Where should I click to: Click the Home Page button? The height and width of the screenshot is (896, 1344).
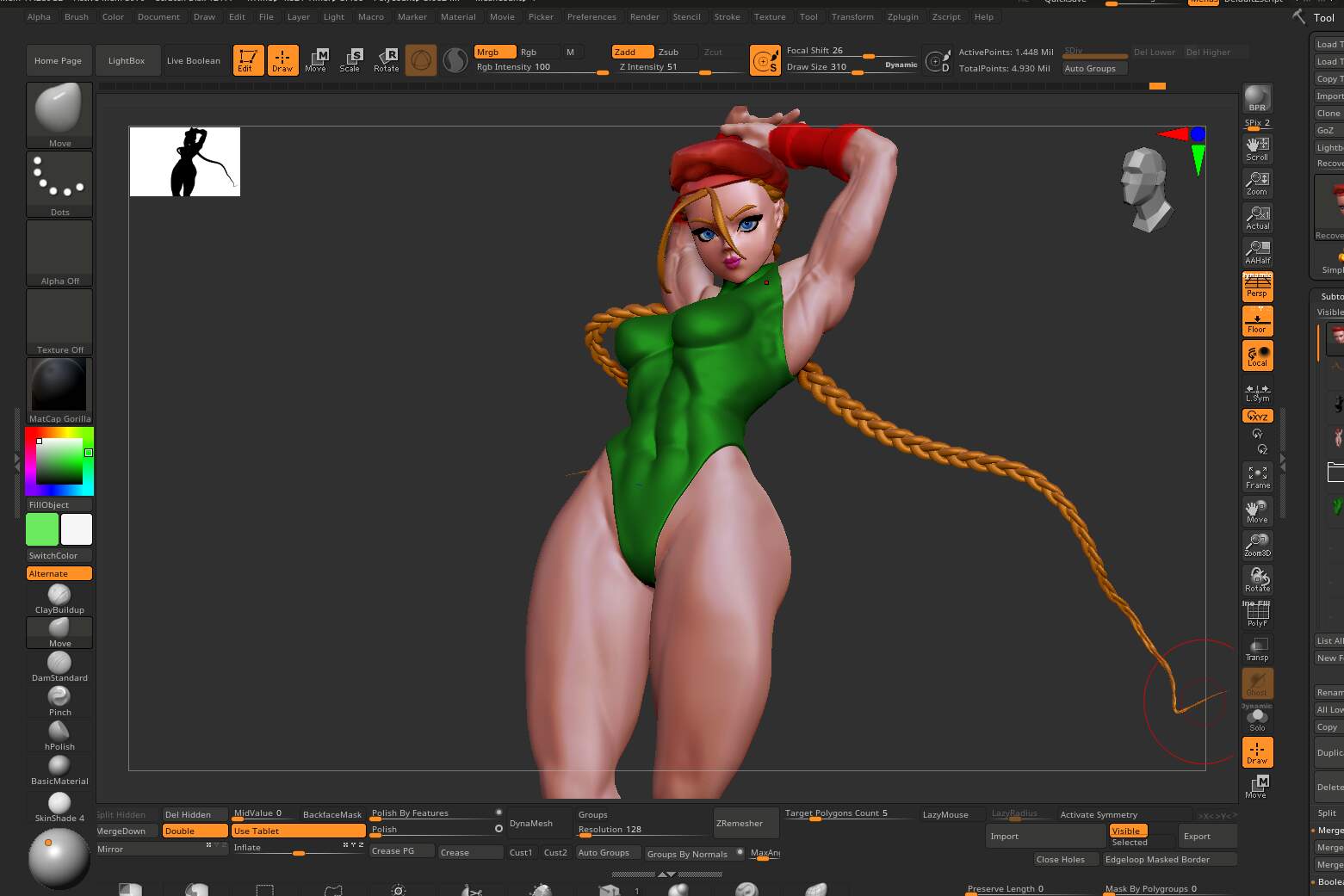tap(58, 60)
